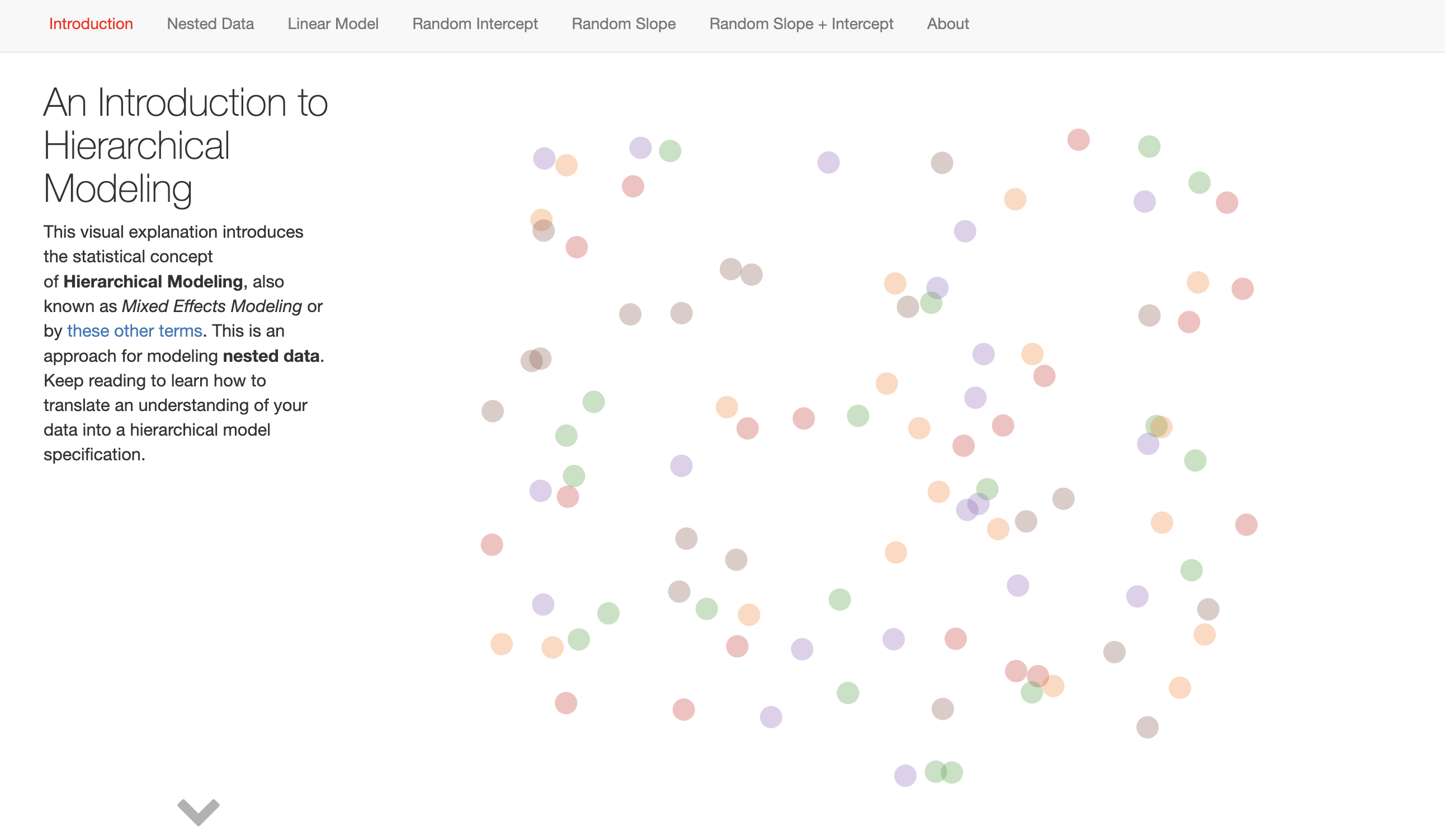Image resolution: width=1445 pixels, height=840 pixels.
Task: Select the Random Slope tab
Action: (624, 24)
